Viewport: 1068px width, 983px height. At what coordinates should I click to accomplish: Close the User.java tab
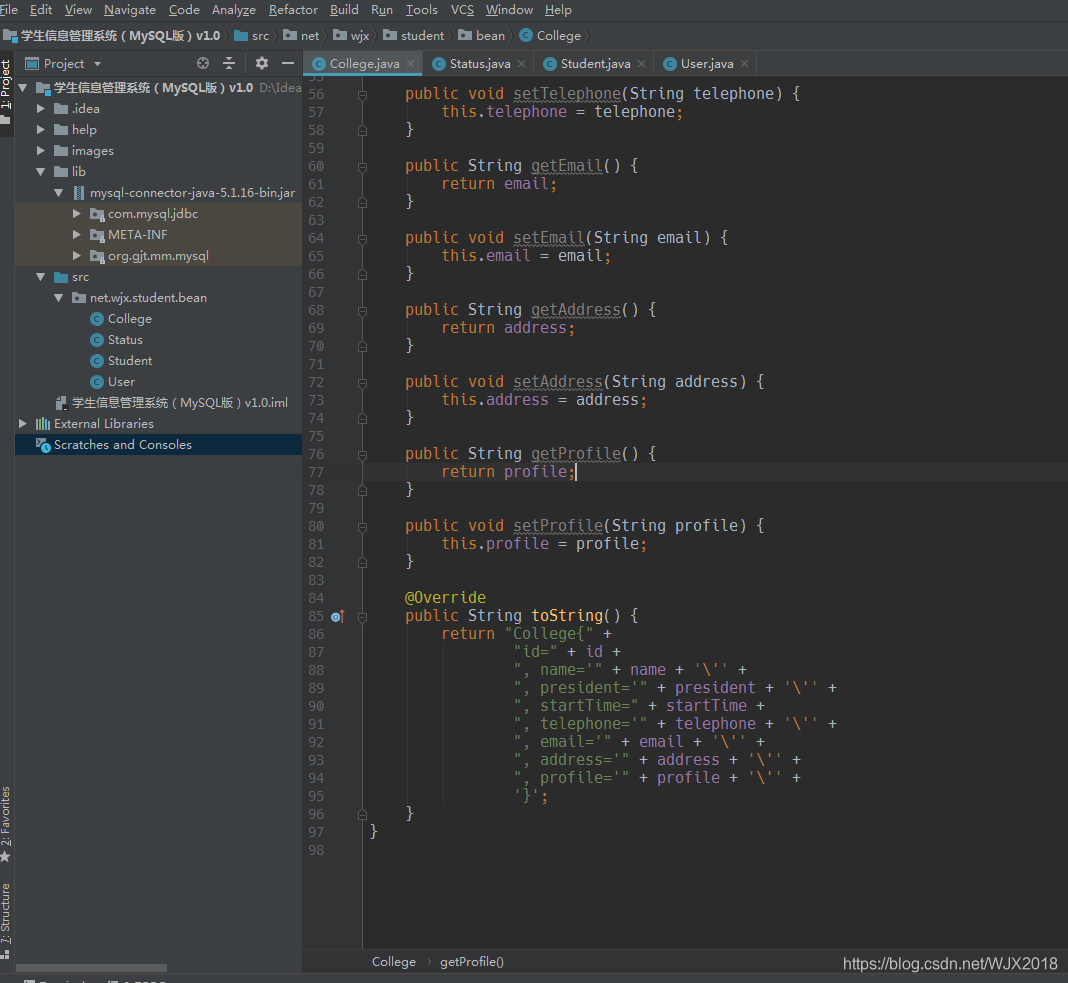[744, 64]
